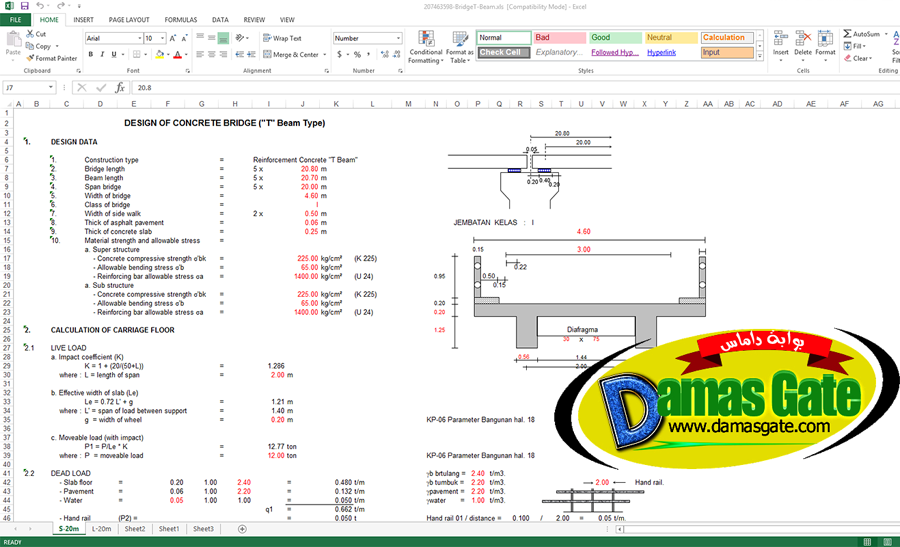This screenshot has height=547, width=900.
Task: Open the Alignment dialog launcher
Action: click(x=327, y=71)
